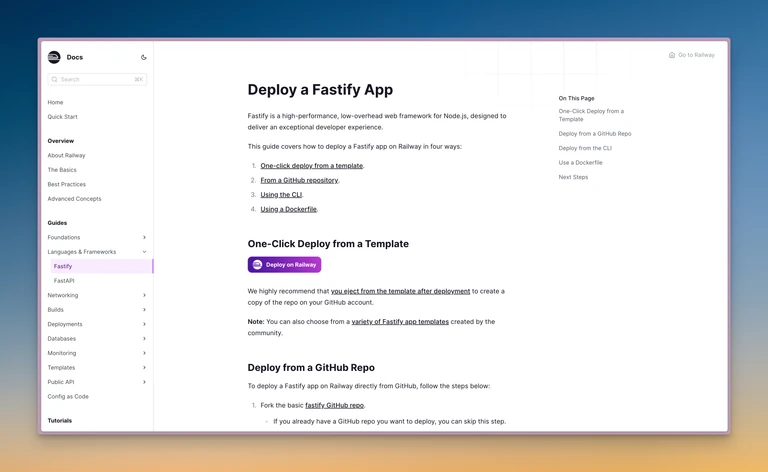The width and height of the screenshot is (768, 472).
Task: Click the Railway logo next to Docs
Action: click(54, 57)
